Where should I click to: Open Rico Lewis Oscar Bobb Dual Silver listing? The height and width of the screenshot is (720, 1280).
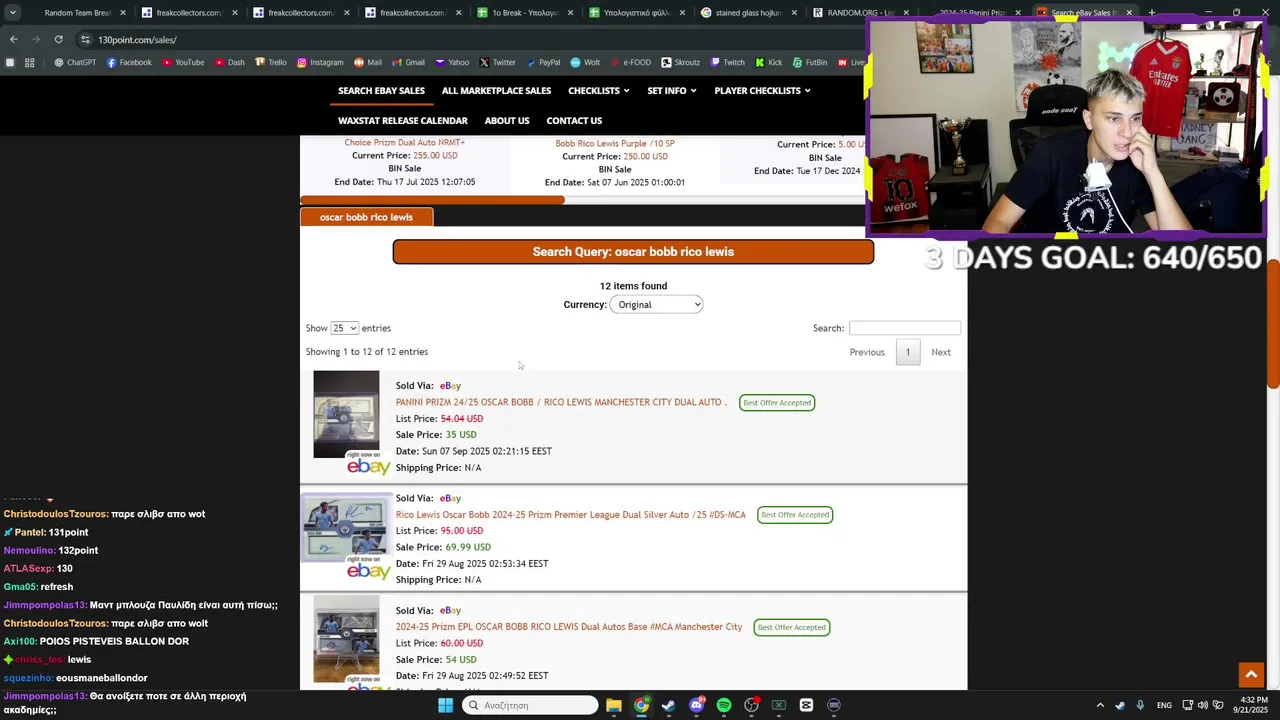tap(570, 514)
